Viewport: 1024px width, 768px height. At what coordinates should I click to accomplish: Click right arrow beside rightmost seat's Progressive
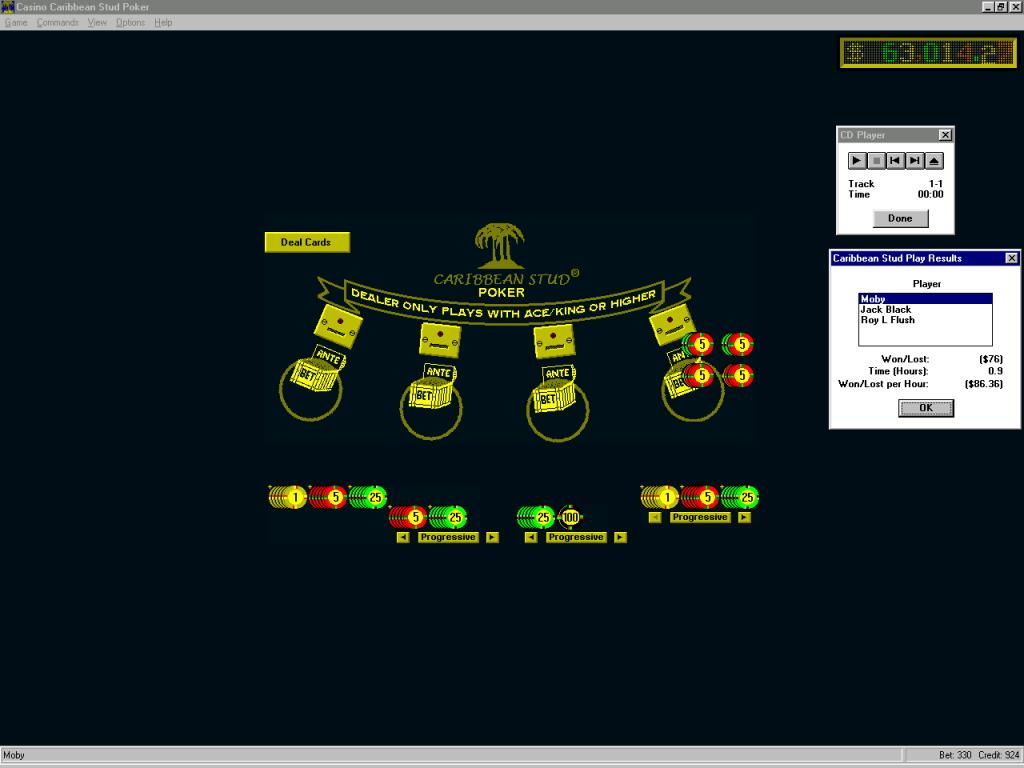coord(744,517)
